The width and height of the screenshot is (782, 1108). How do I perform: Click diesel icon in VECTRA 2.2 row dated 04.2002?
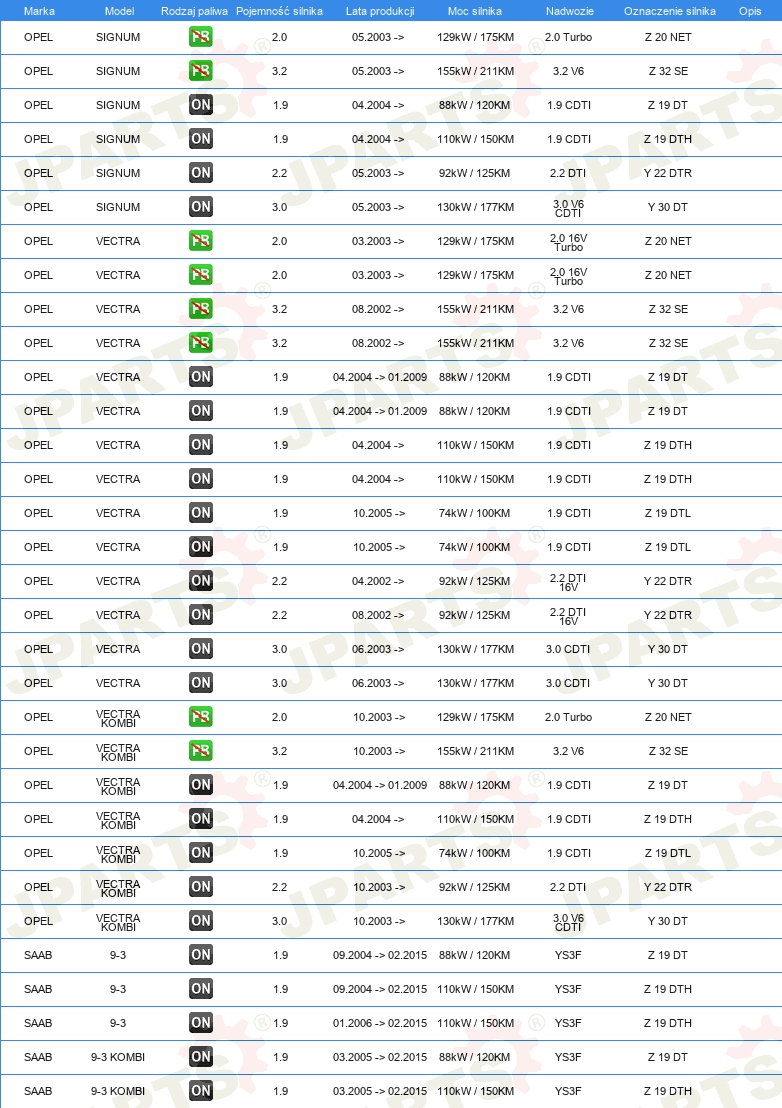coord(201,581)
